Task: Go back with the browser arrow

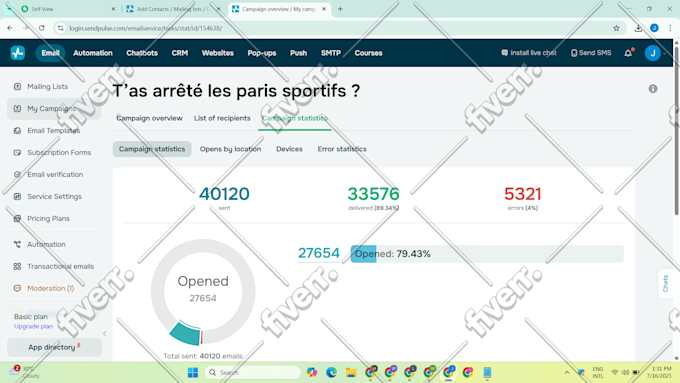Action: [10, 28]
